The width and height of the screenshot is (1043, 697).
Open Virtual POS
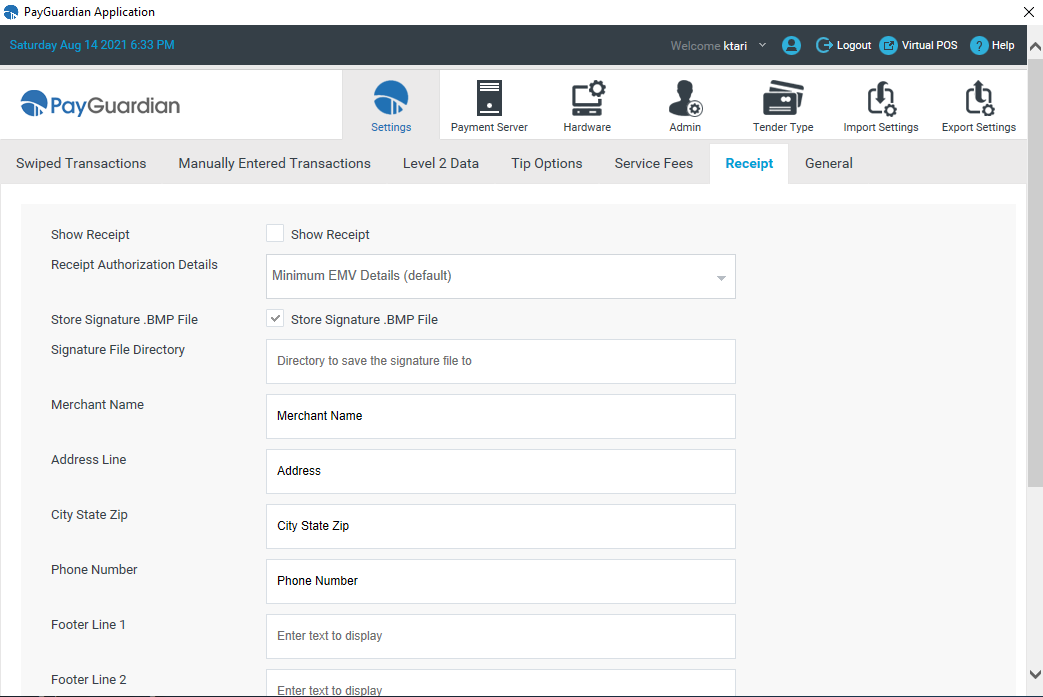918,45
